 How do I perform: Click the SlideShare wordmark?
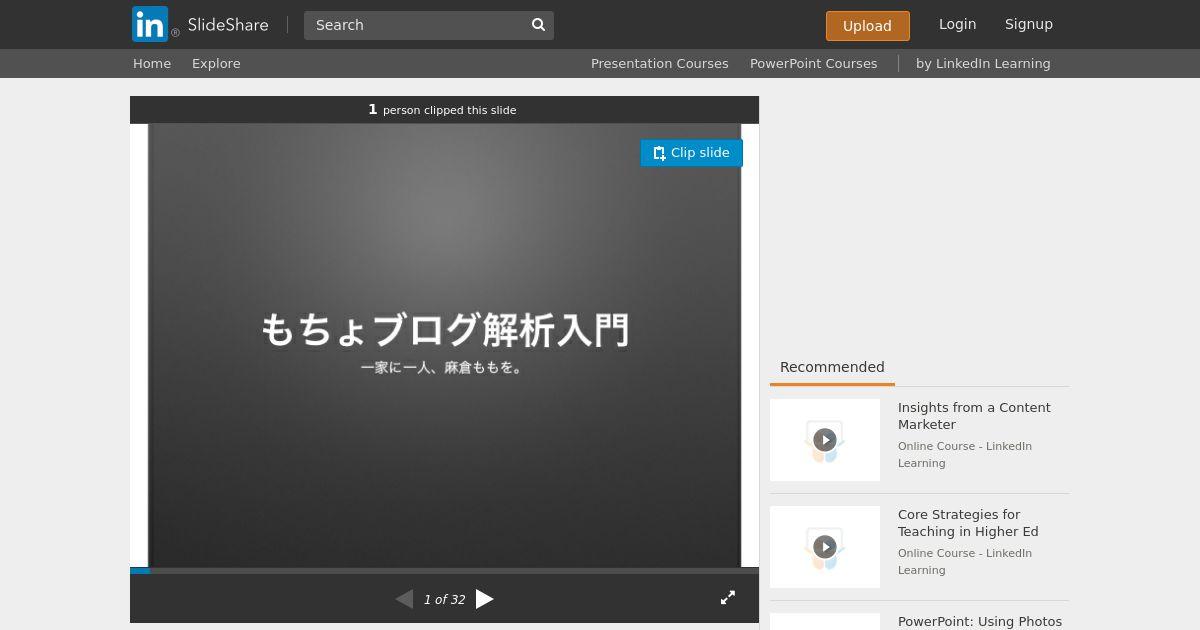tap(228, 25)
